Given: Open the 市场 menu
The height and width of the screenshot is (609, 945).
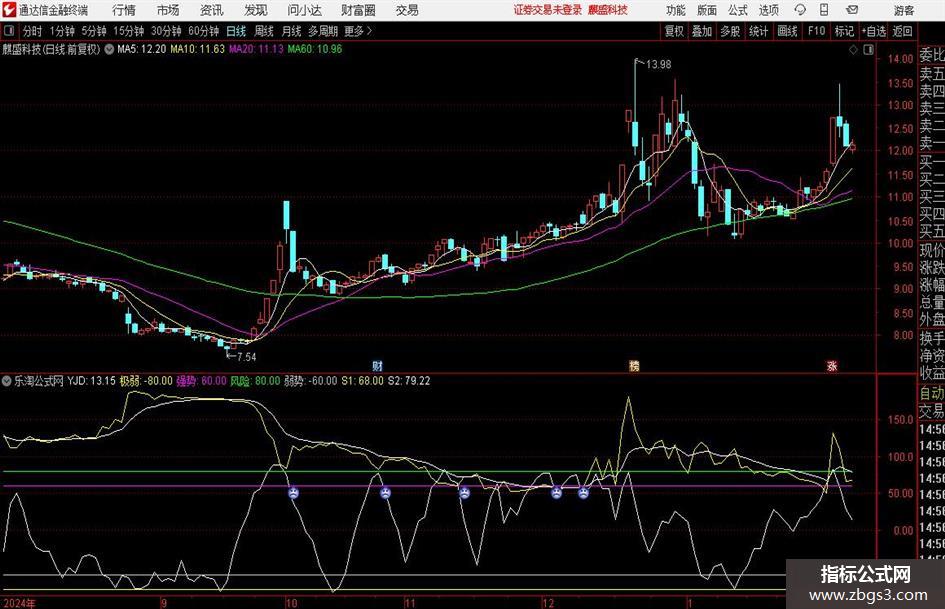Looking at the screenshot, I should tap(168, 10).
